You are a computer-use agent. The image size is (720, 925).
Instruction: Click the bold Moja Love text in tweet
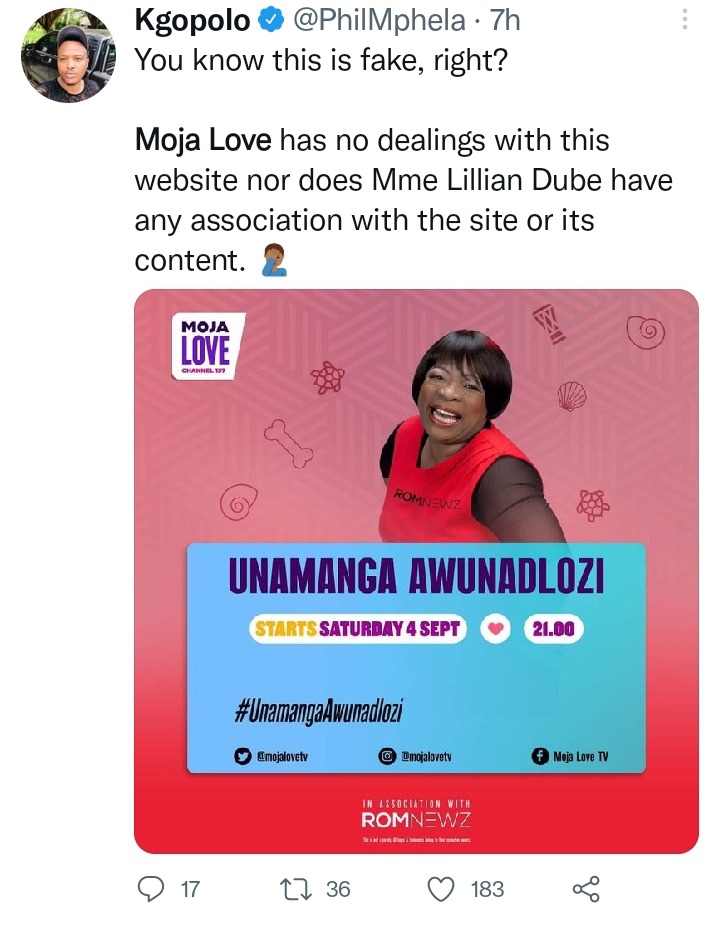coord(203,141)
